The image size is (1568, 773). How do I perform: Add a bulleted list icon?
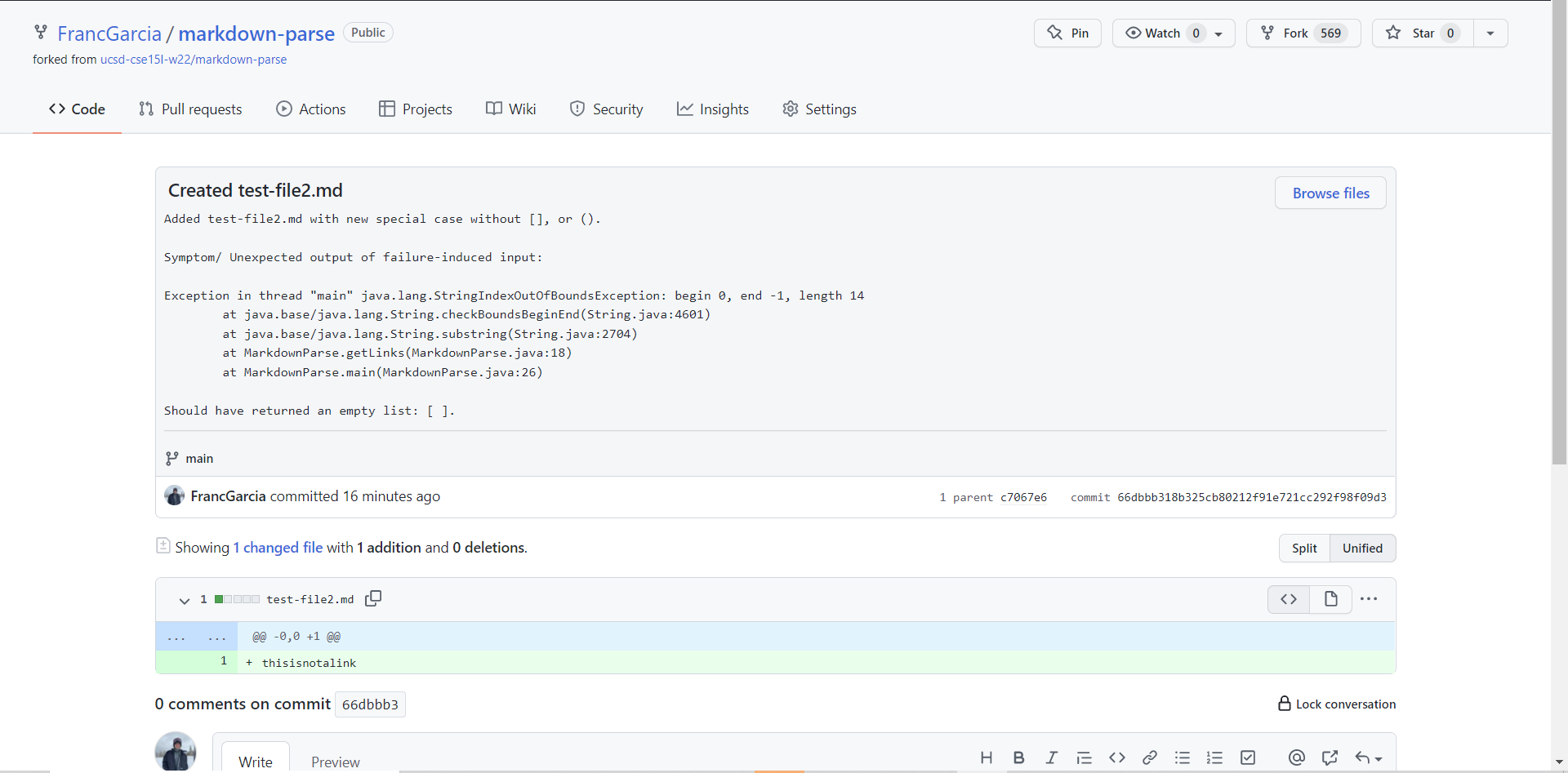point(1183,757)
